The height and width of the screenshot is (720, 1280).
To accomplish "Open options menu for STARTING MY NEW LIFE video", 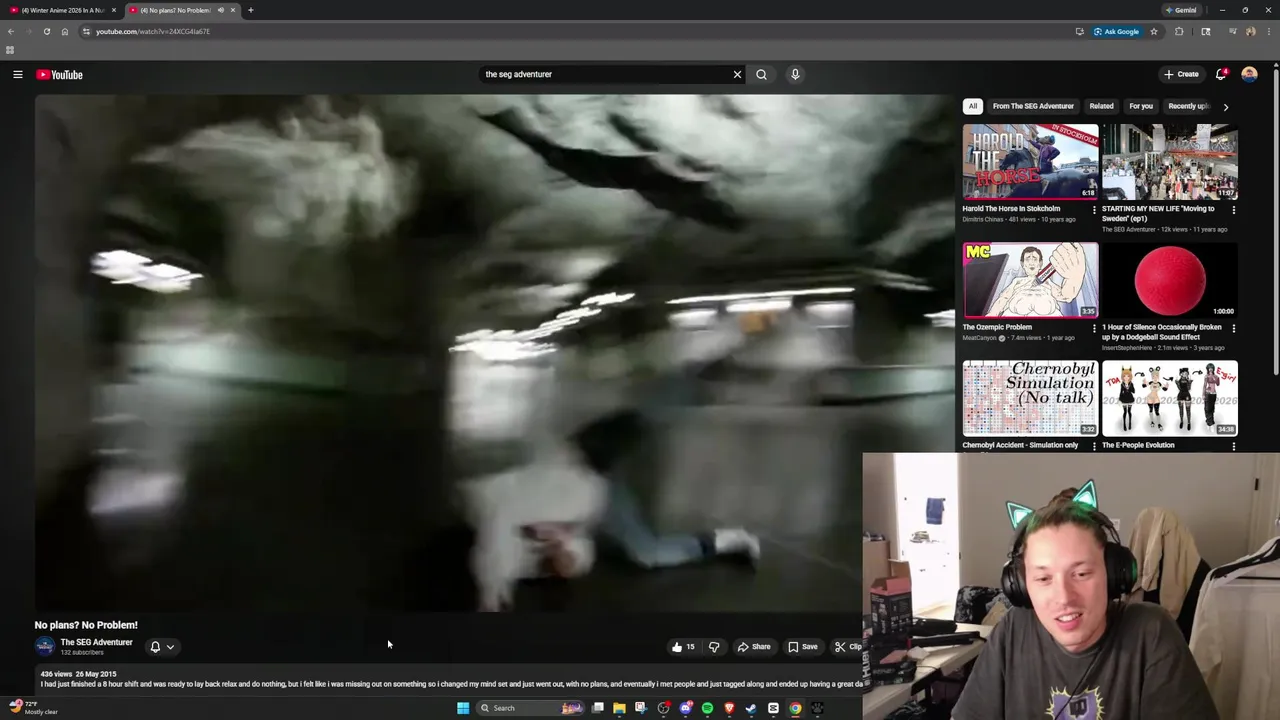I will pos(1233,210).
